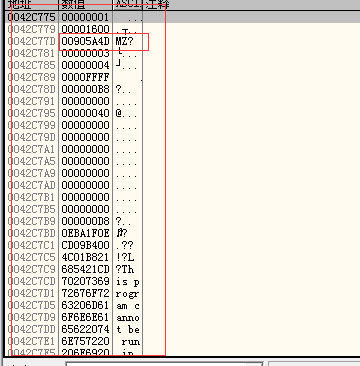360x366 pixels.
Task: Click value 0EBA1F0E
Action: point(85,233)
